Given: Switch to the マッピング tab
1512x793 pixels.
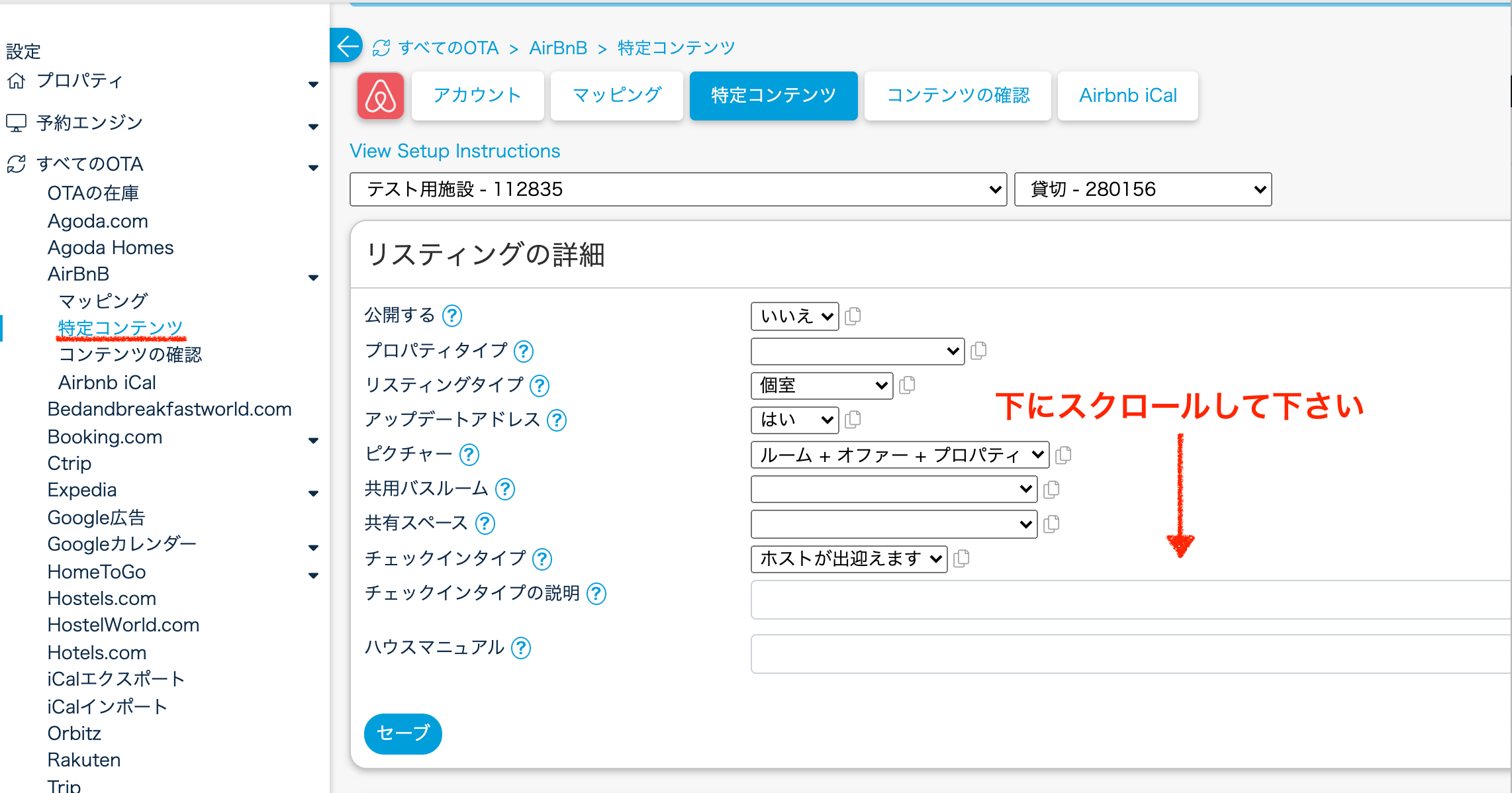Looking at the screenshot, I should pos(616,96).
